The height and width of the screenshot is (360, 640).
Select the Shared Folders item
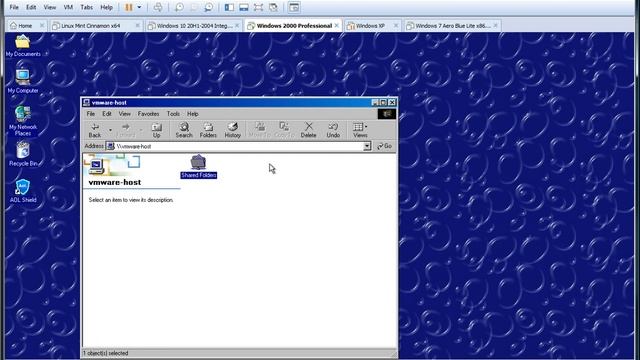tap(199, 167)
